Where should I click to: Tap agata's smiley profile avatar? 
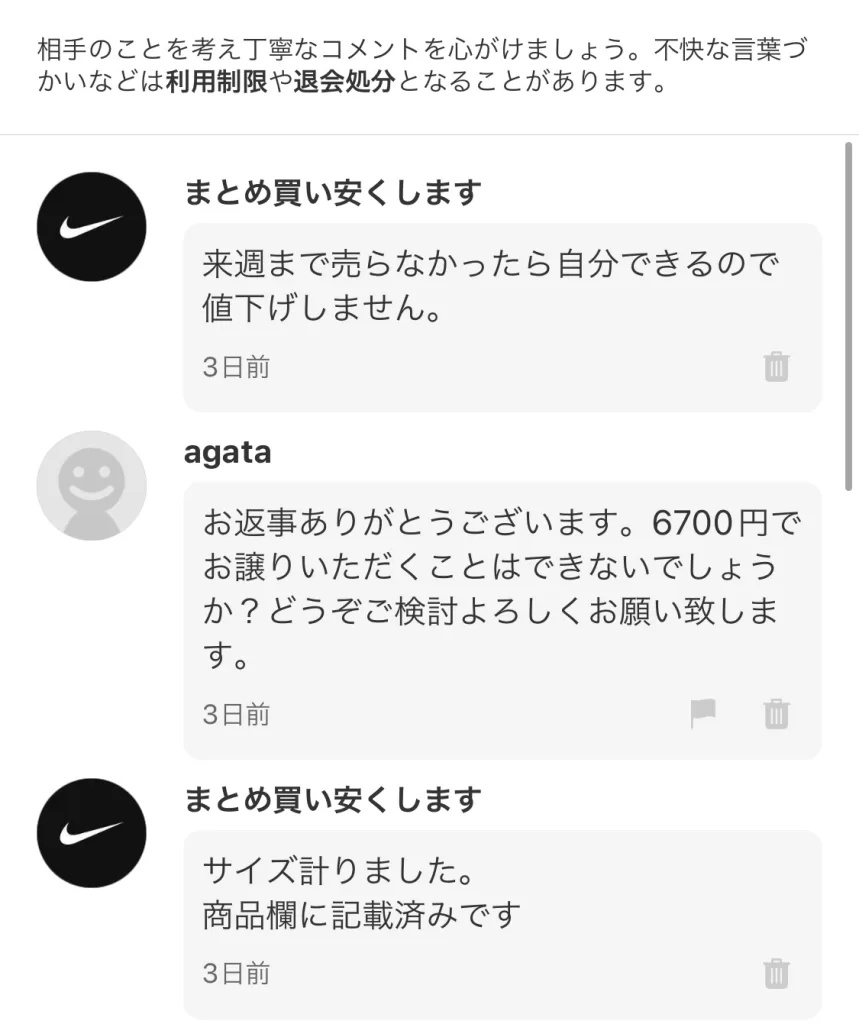(91, 486)
